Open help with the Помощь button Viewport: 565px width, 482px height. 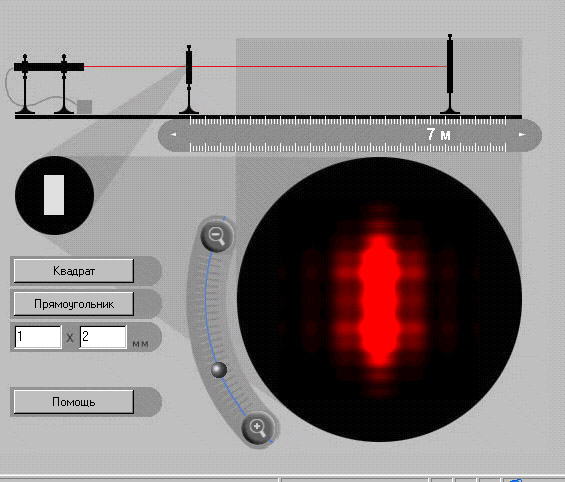click(x=74, y=402)
